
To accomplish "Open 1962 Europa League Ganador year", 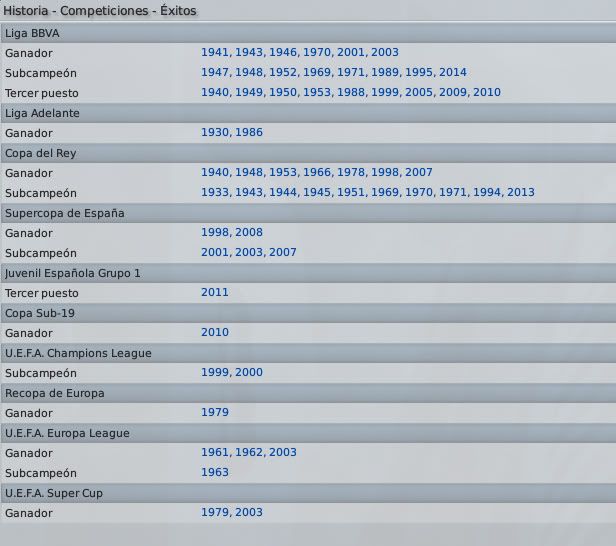I will point(249,453).
